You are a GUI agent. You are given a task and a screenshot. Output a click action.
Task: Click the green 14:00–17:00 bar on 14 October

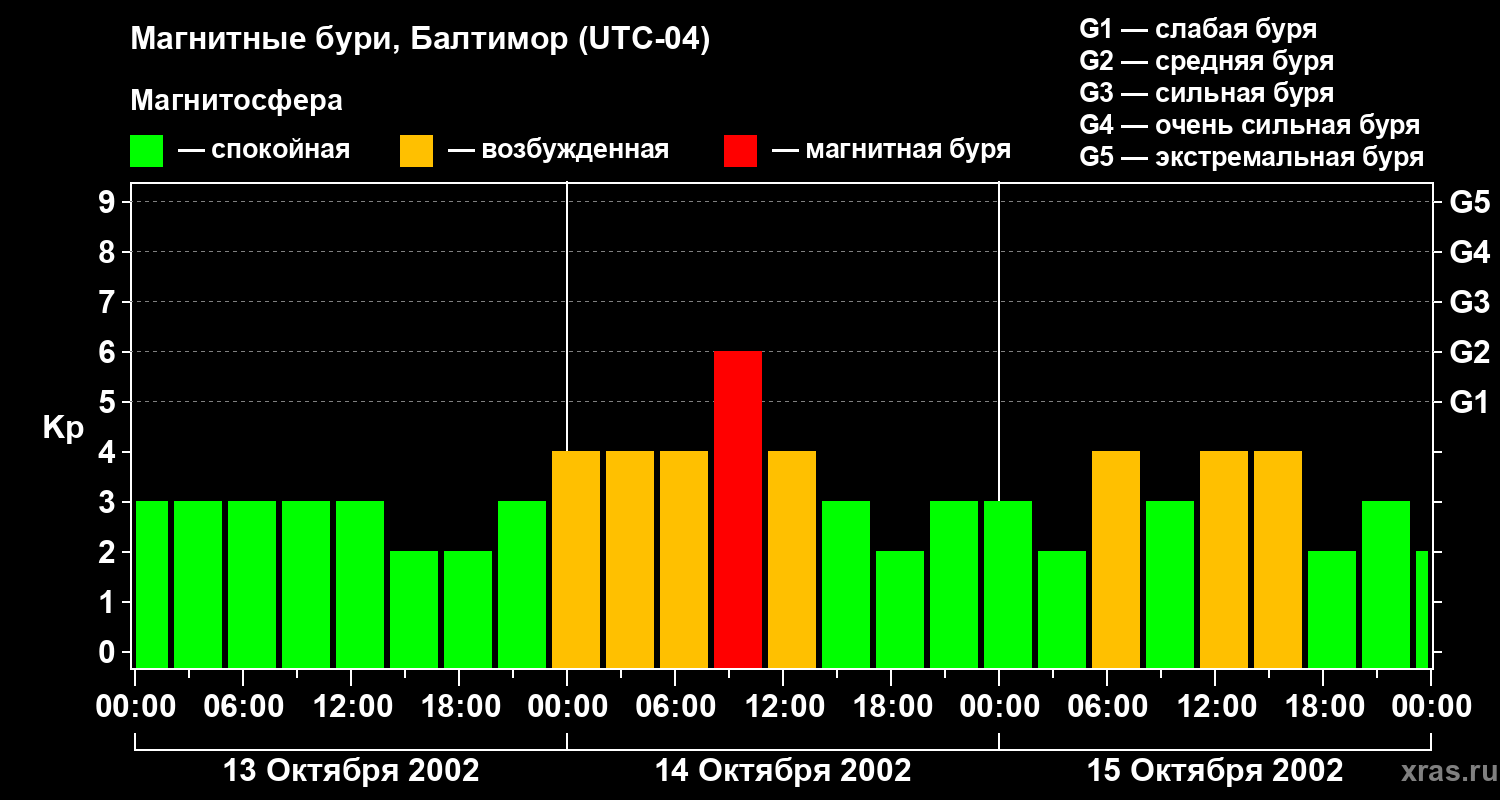pos(846,585)
